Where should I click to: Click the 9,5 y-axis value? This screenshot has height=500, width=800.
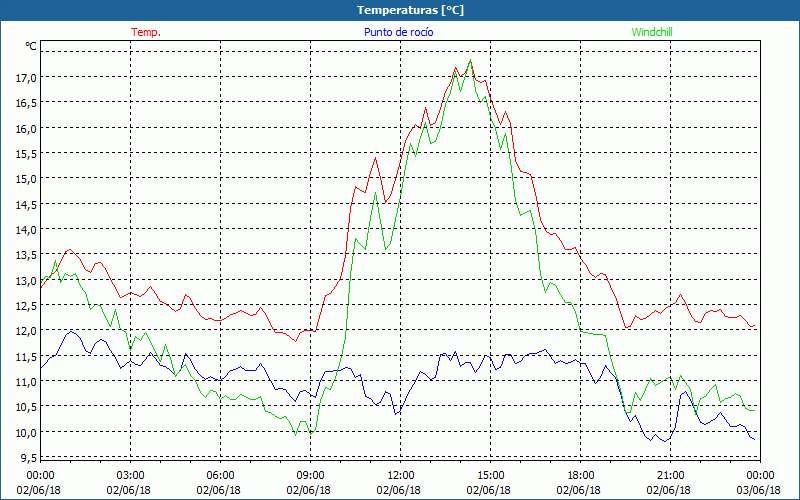pos(29,457)
